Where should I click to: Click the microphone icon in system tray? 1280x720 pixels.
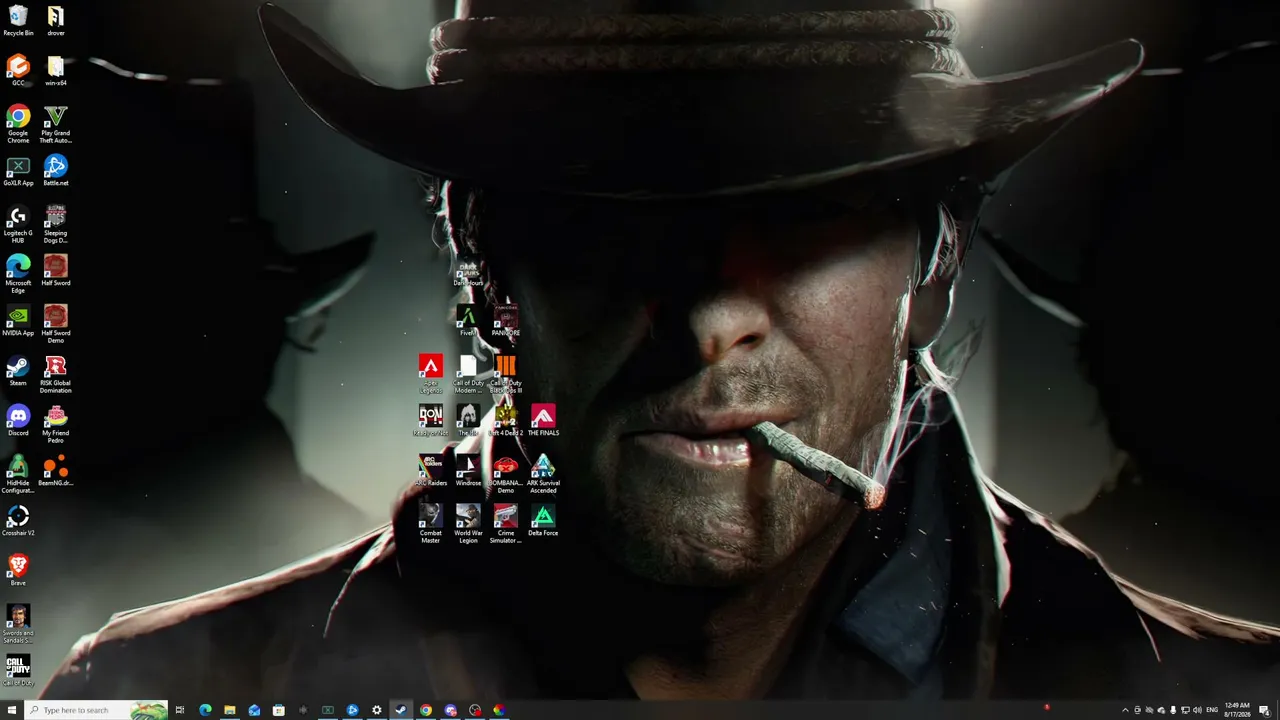click(x=1173, y=710)
